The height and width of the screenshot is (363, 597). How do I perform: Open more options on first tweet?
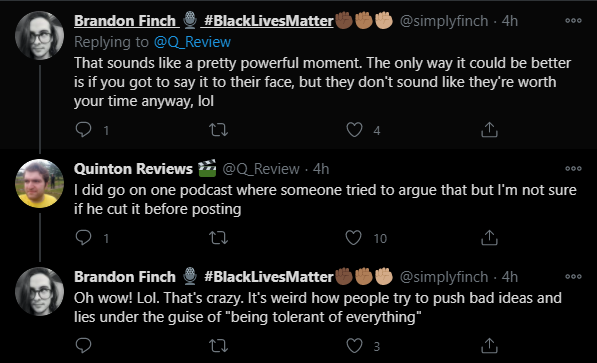click(x=573, y=21)
